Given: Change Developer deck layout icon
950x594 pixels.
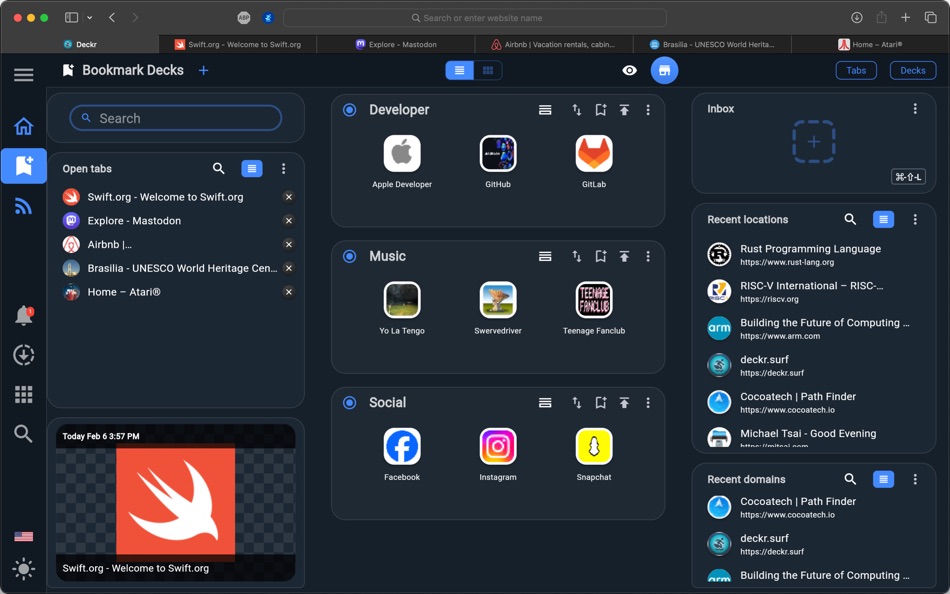Looking at the screenshot, I should click(x=545, y=110).
